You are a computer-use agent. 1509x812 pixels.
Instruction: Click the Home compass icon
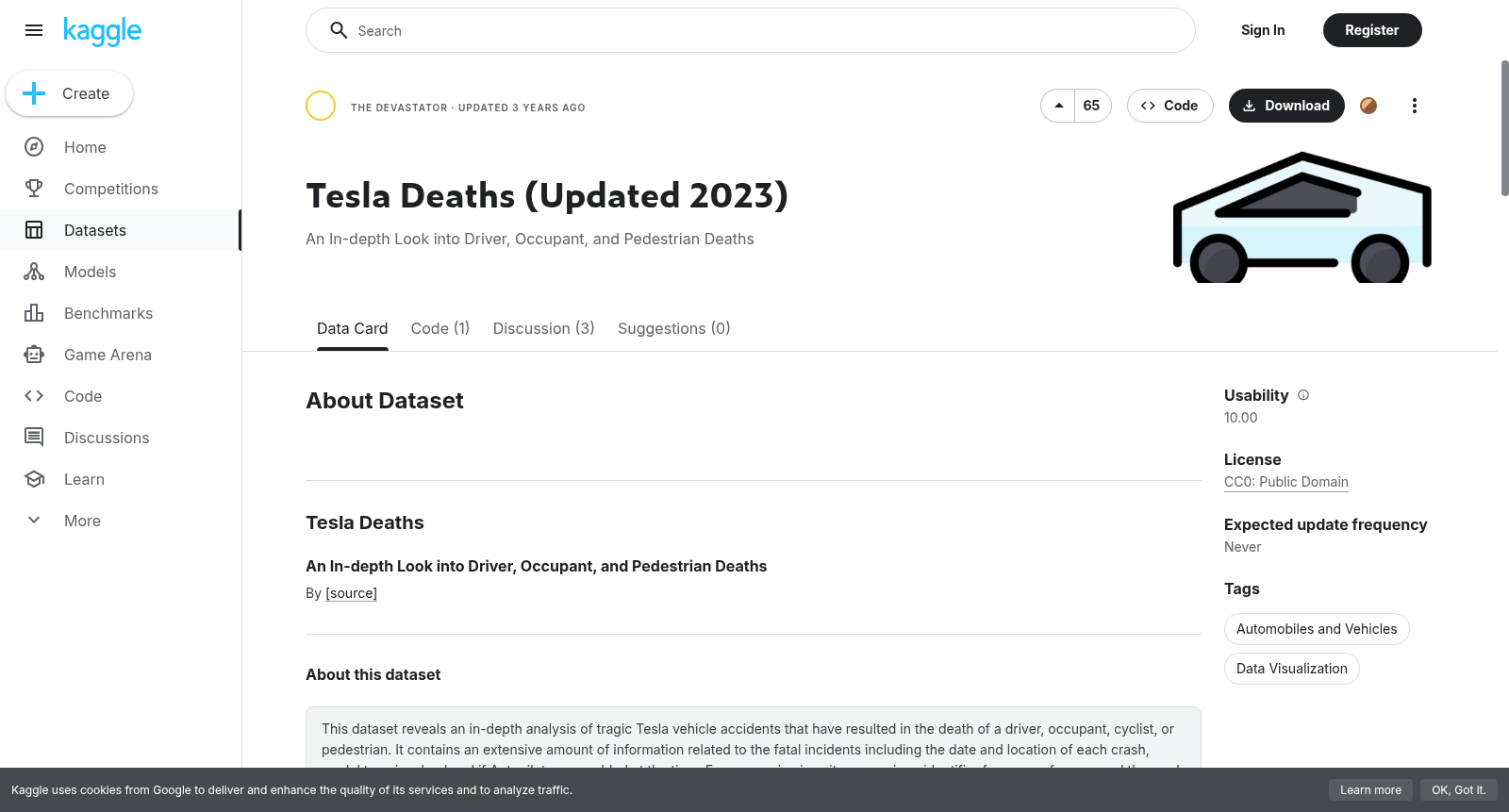click(34, 147)
